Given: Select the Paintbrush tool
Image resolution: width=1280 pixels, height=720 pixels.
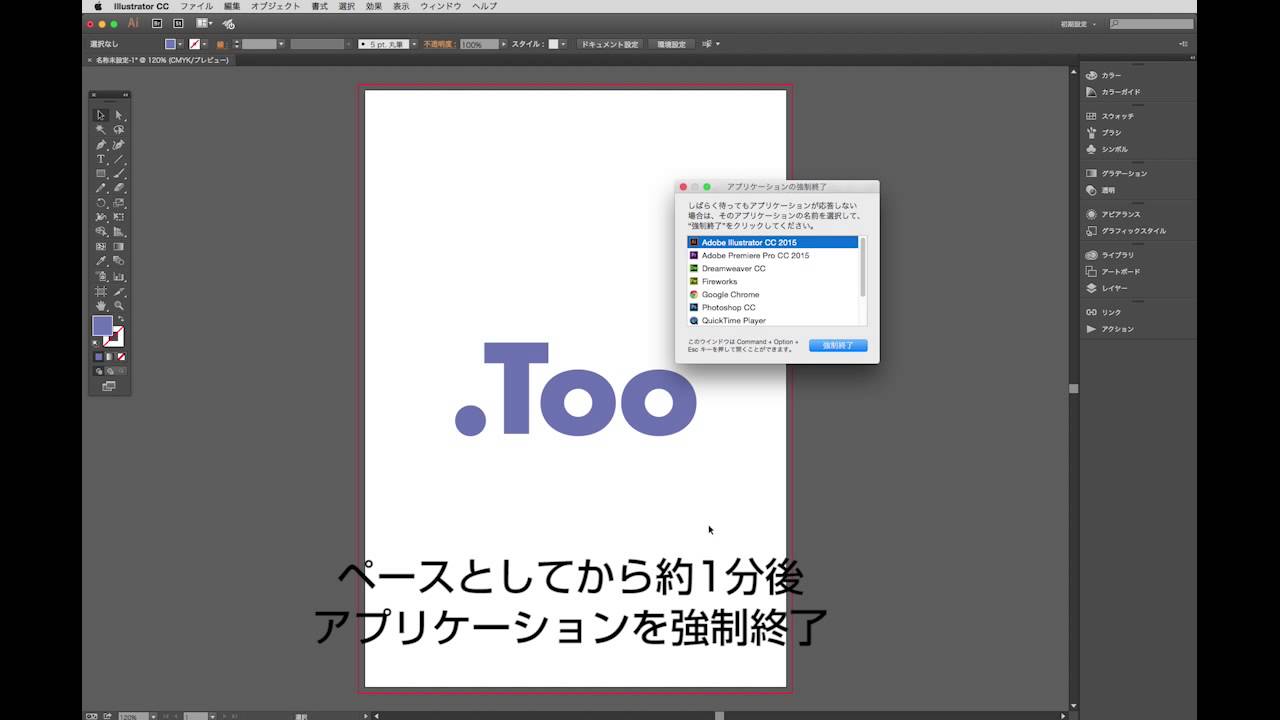Looking at the screenshot, I should pos(118,173).
